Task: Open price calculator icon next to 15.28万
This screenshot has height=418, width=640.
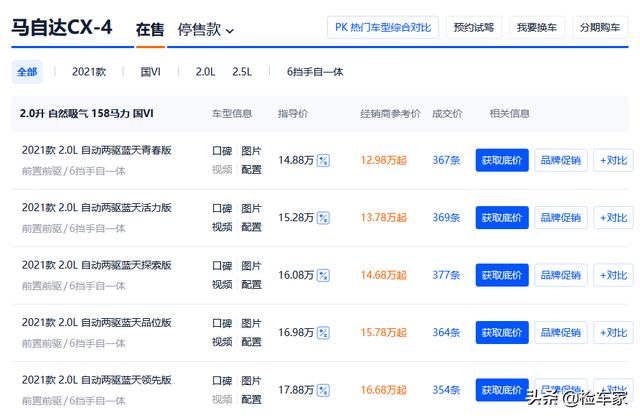Action: coord(323,218)
